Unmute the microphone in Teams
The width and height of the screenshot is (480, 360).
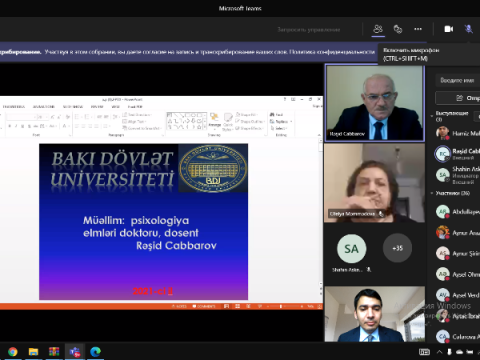(x=469, y=29)
